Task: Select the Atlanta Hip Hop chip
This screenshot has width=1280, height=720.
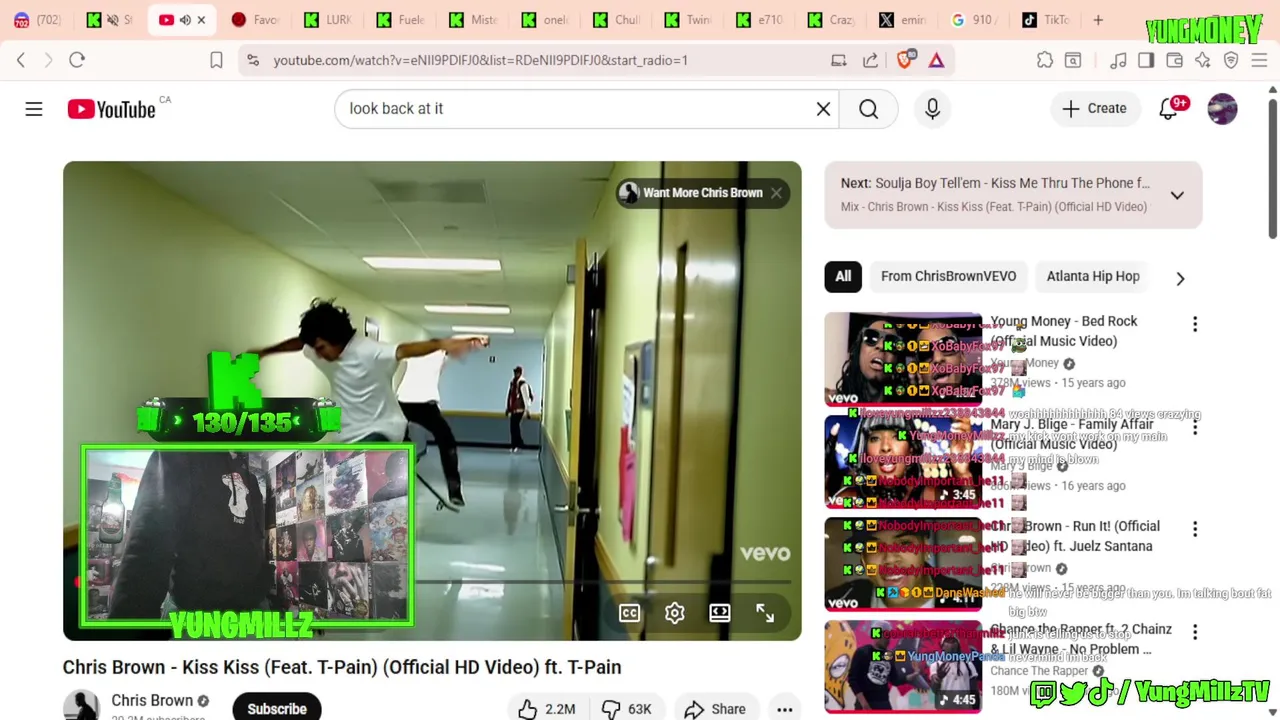Action: pyautogui.click(x=1093, y=276)
